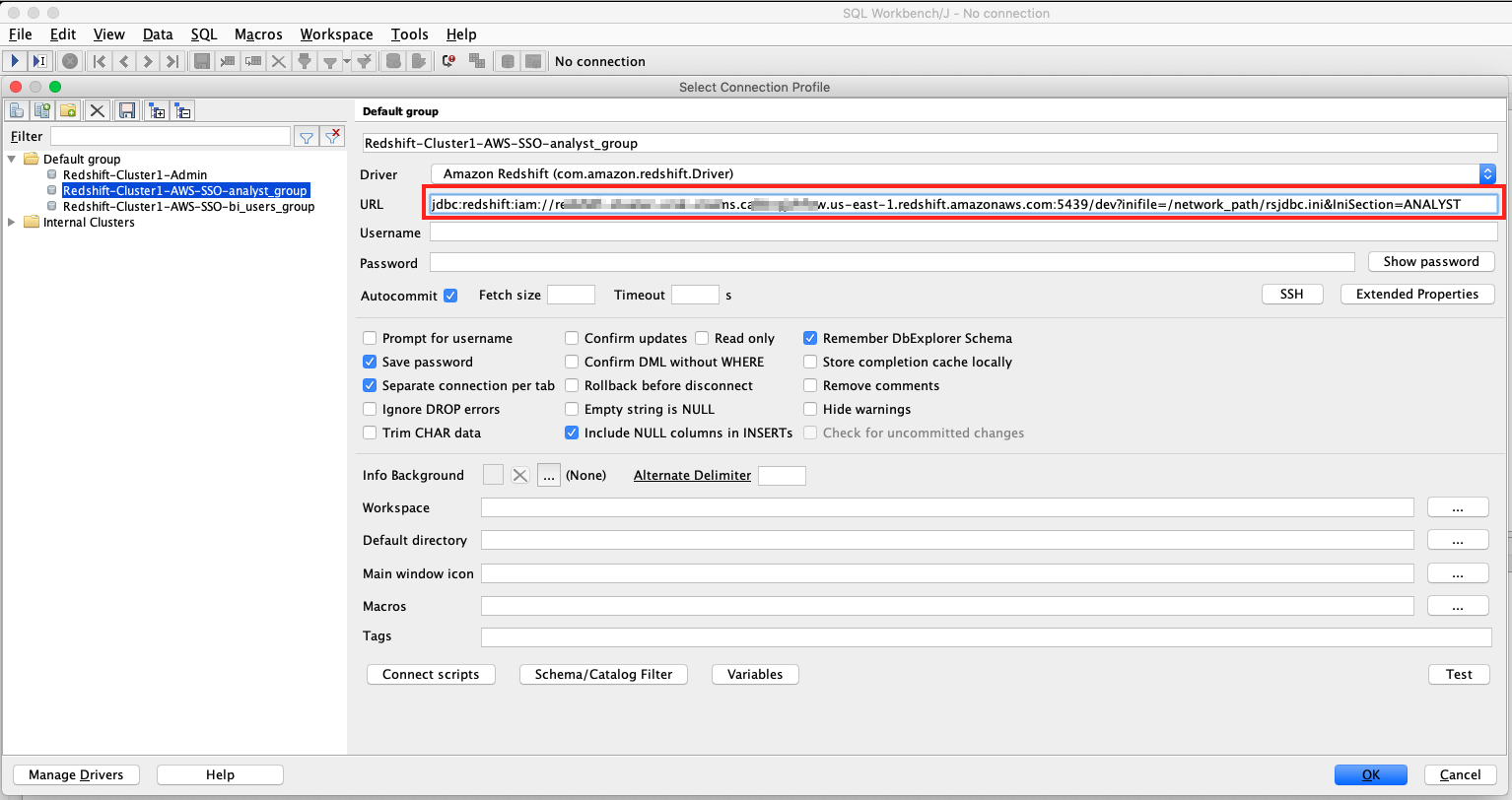This screenshot has height=800, width=1512.
Task: Open the Macros menu
Action: pyautogui.click(x=258, y=34)
